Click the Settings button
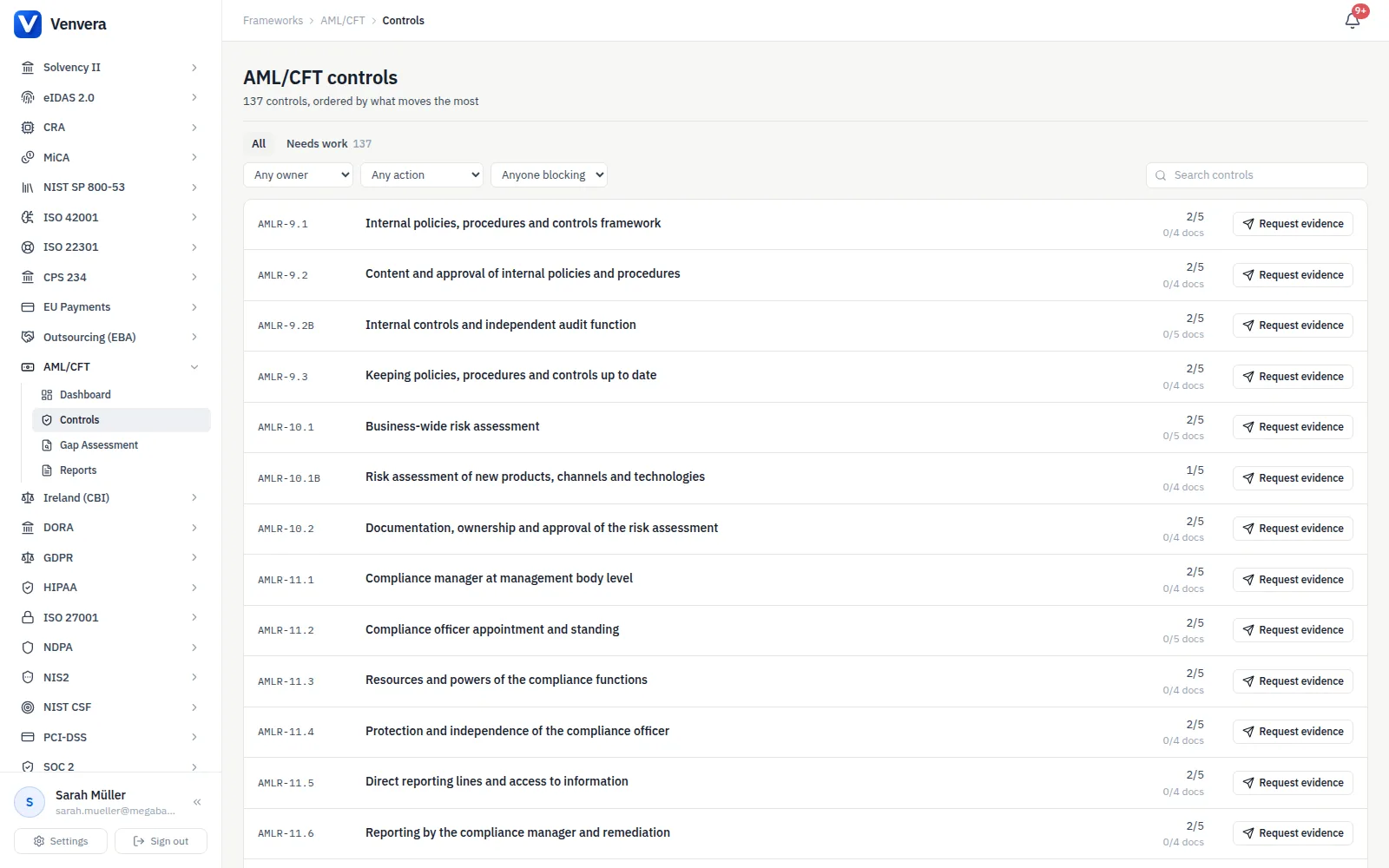Image resolution: width=1389 pixels, height=868 pixels. 61,841
